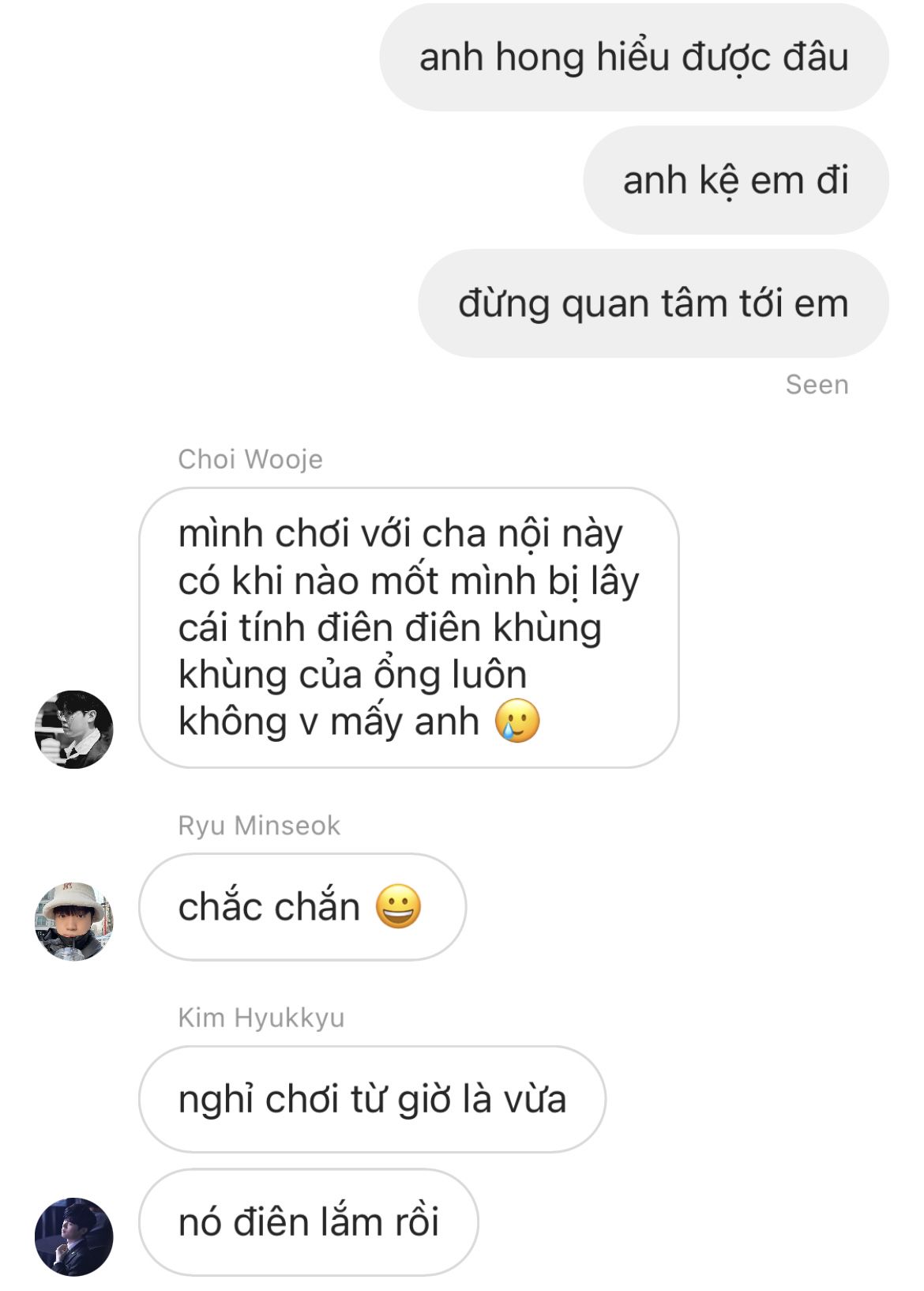The image size is (924, 1291).
Task: Tap the nghỉ chơi từ giờ là vừa message
Action: click(x=372, y=1099)
